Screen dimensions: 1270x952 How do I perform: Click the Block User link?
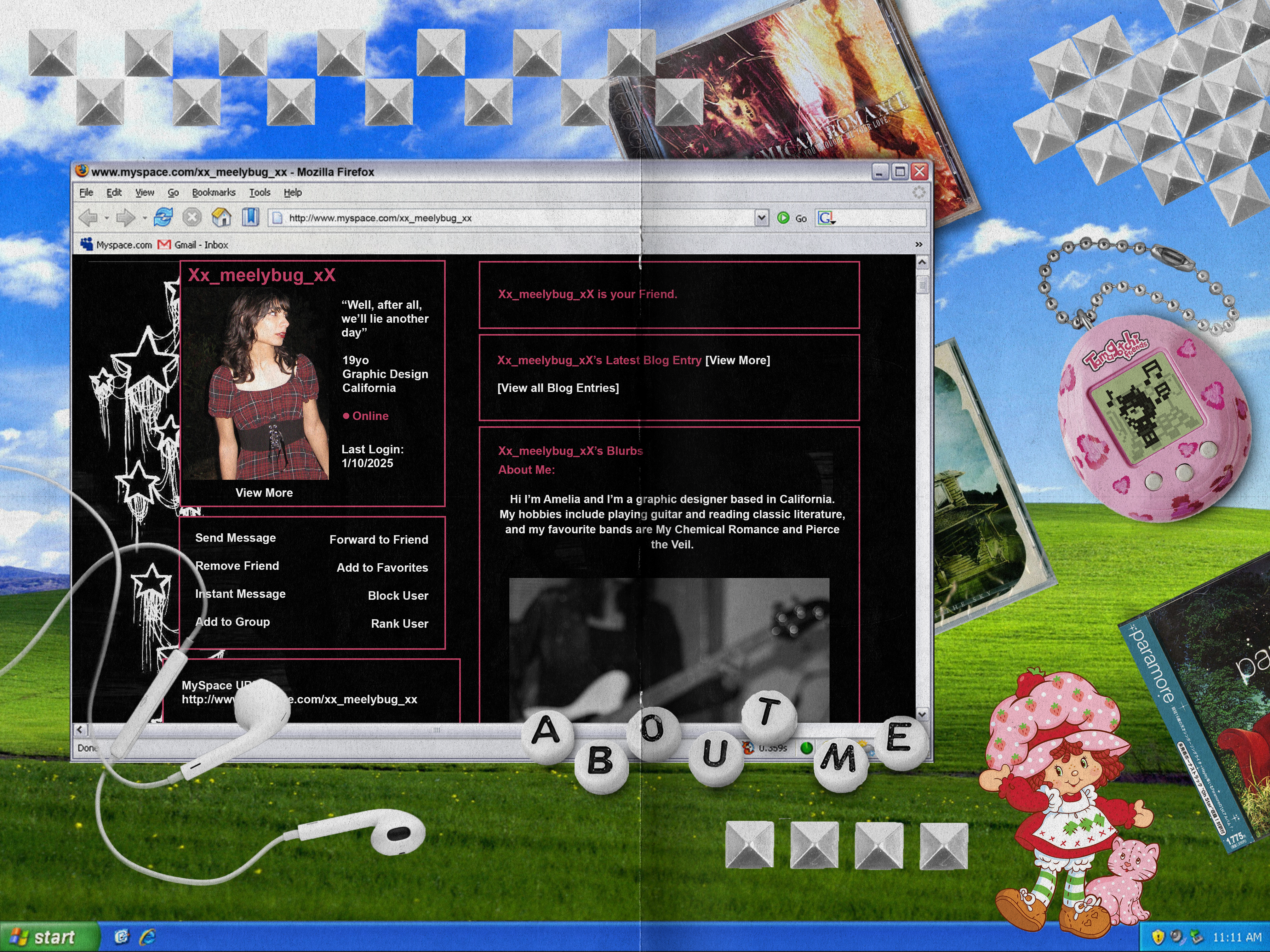pos(398,596)
